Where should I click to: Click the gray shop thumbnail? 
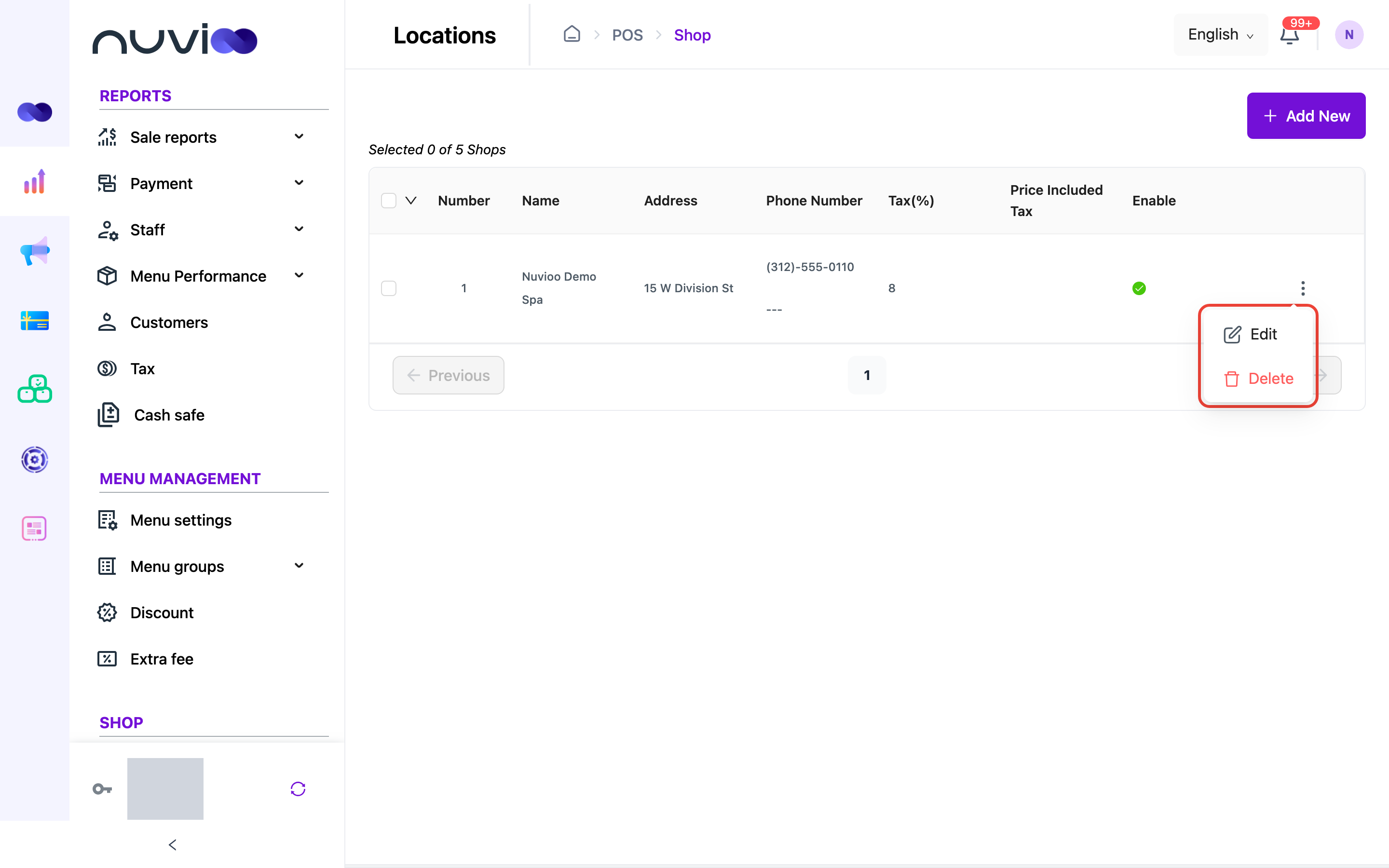pos(165,789)
